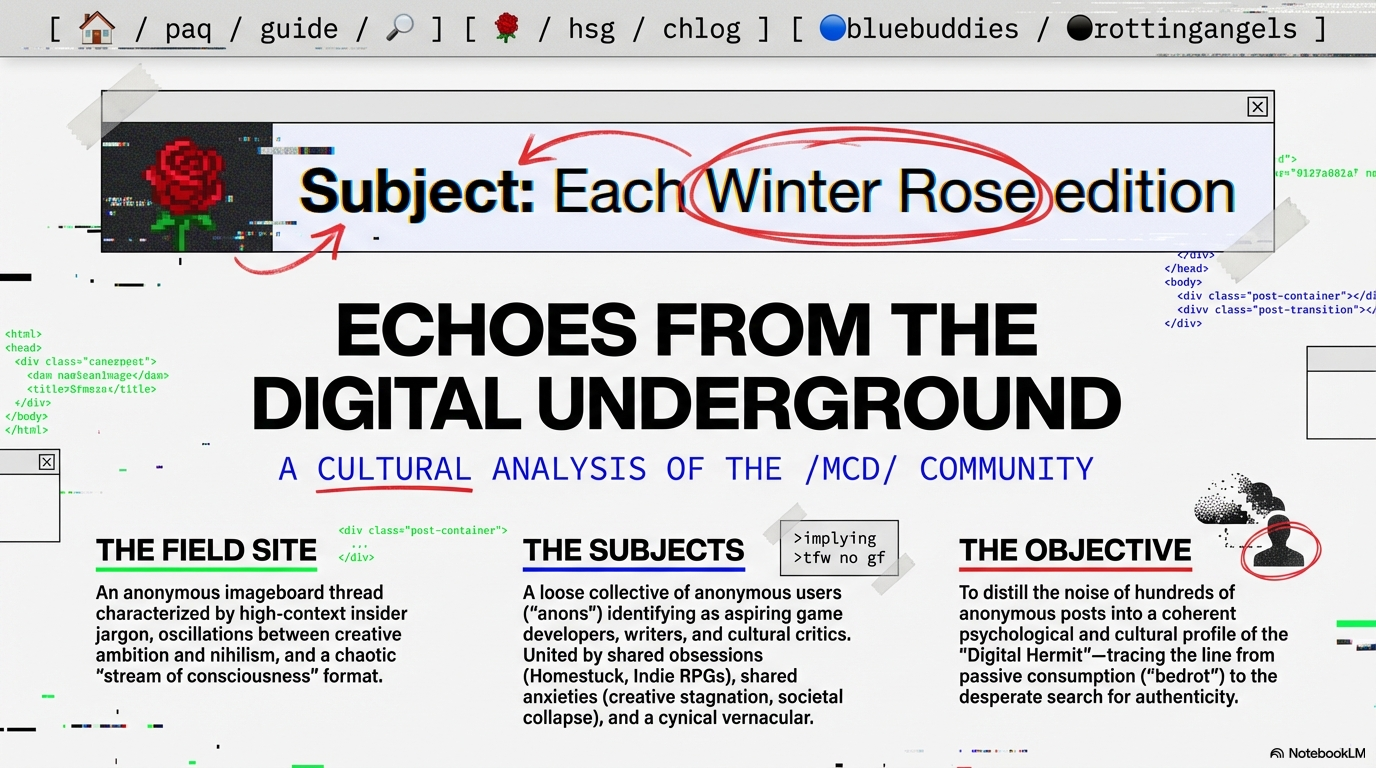Switch to the bluebuddies theme link
The width and height of the screenshot is (1376, 768).
(x=918, y=29)
